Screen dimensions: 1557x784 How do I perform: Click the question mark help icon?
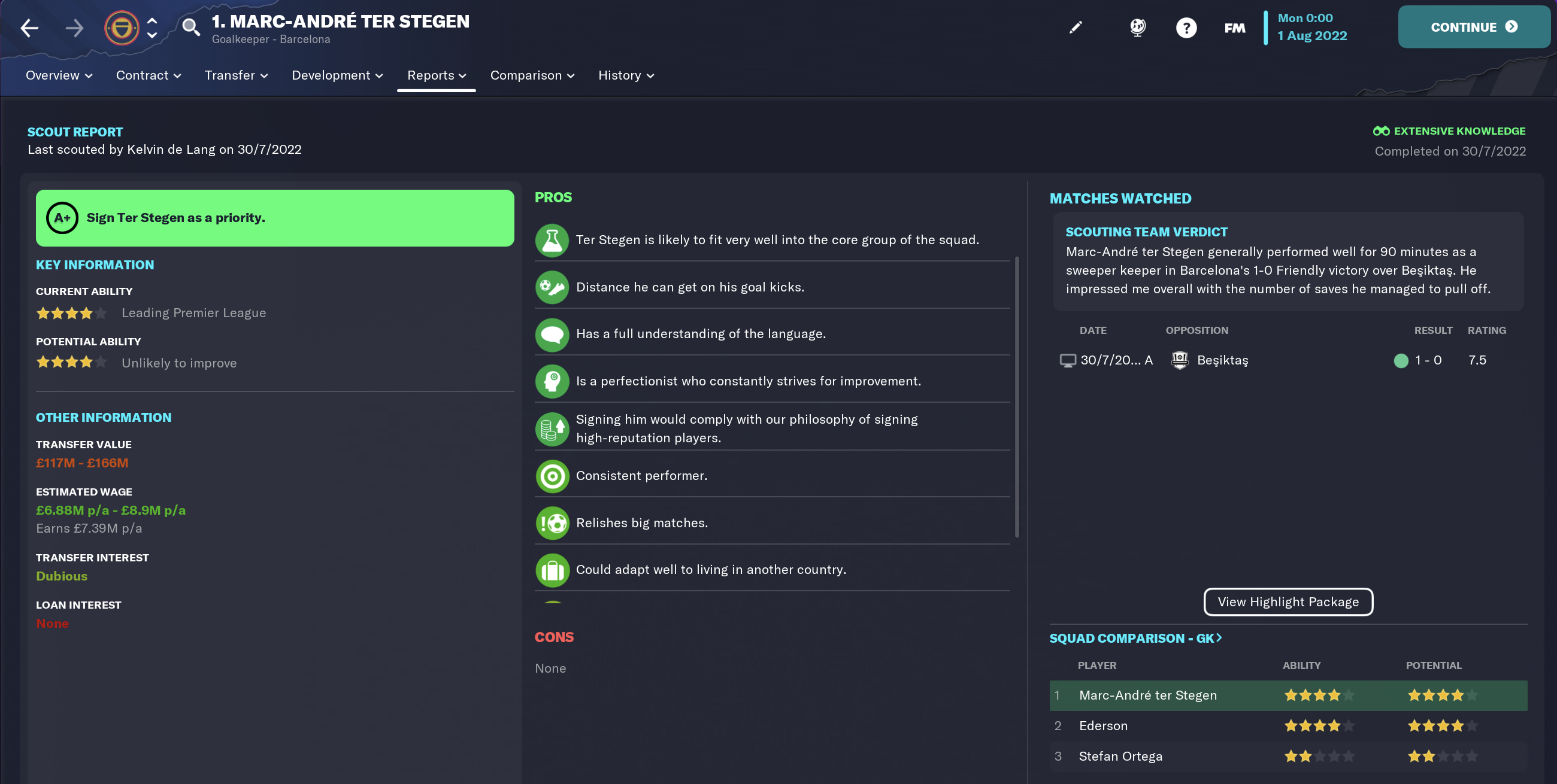click(1186, 28)
